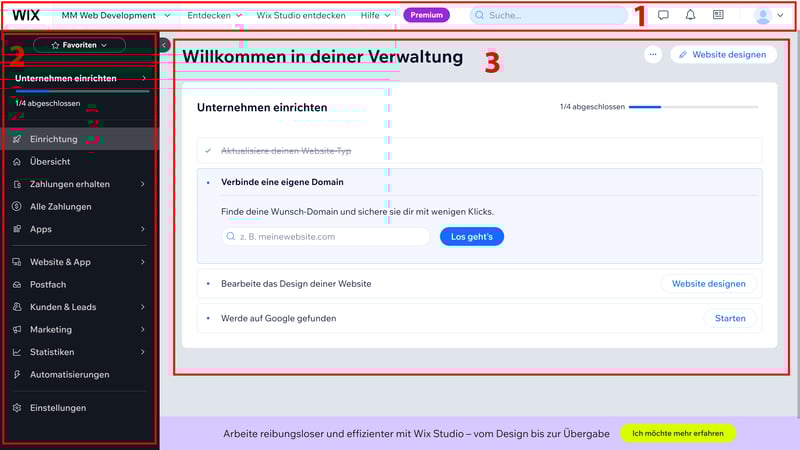Open the notifications bell
This screenshot has height=450, width=800.
point(690,15)
